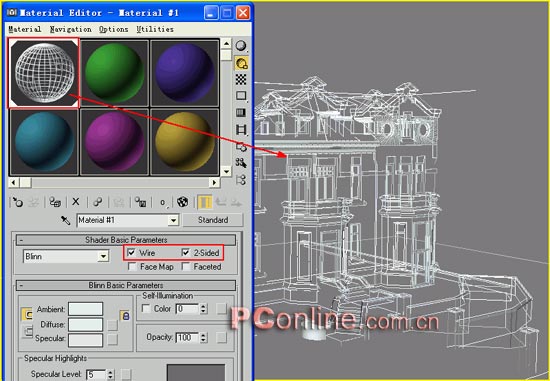The image size is (550, 381).
Task: Click the Put to Library icon
Action: 141,202
